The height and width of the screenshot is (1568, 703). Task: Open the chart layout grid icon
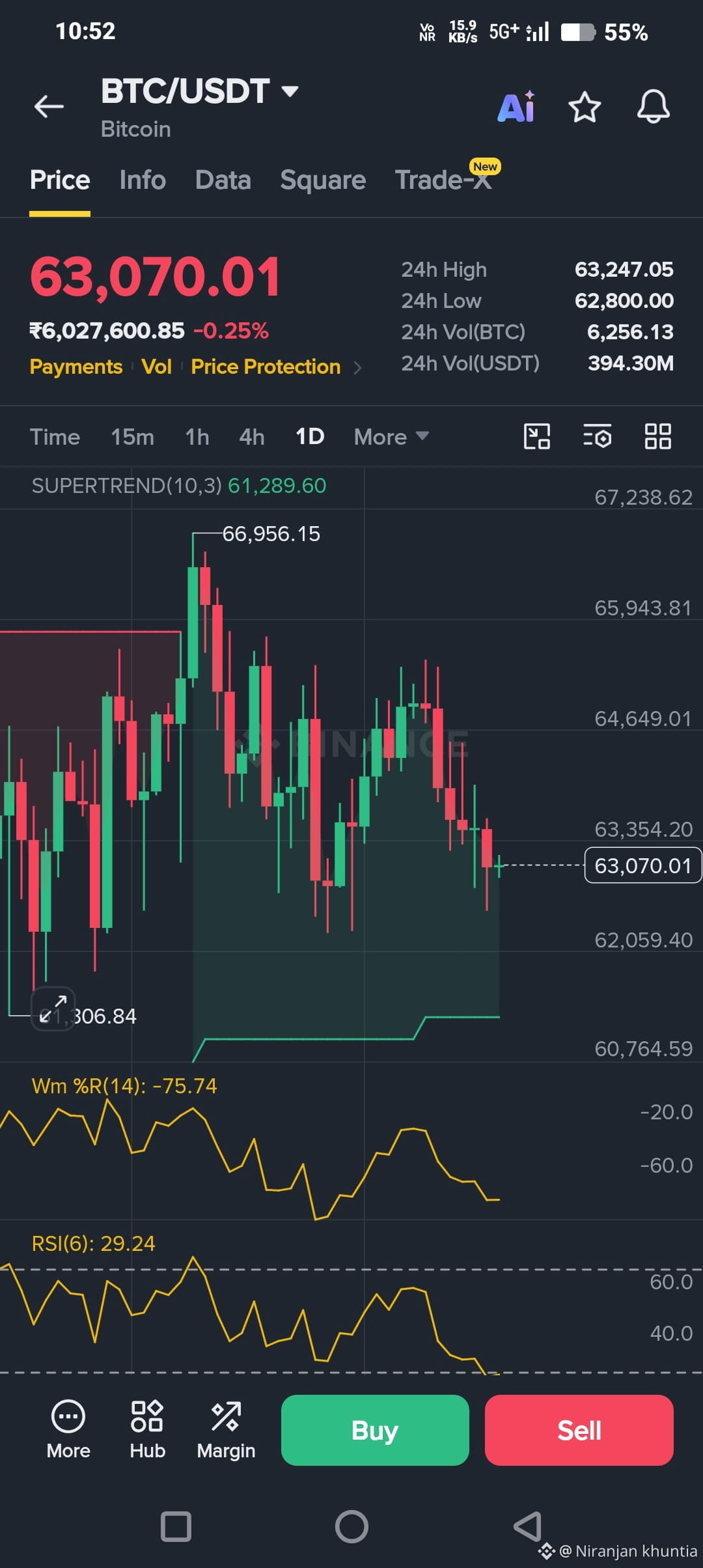[x=658, y=436]
